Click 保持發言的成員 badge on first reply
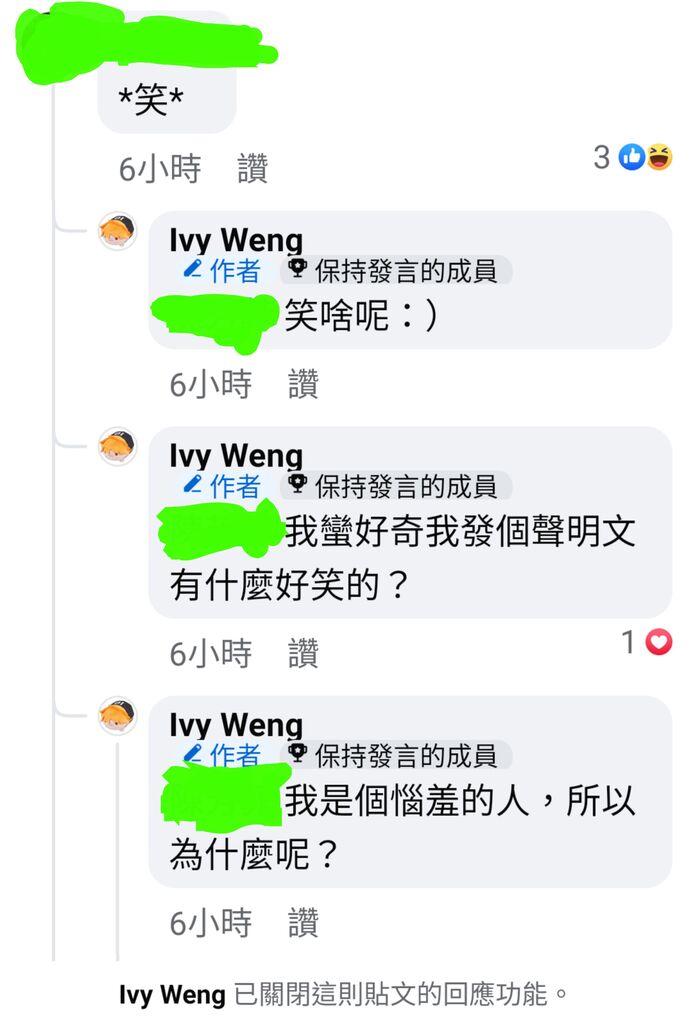The height and width of the screenshot is (1024, 693). tap(396, 270)
